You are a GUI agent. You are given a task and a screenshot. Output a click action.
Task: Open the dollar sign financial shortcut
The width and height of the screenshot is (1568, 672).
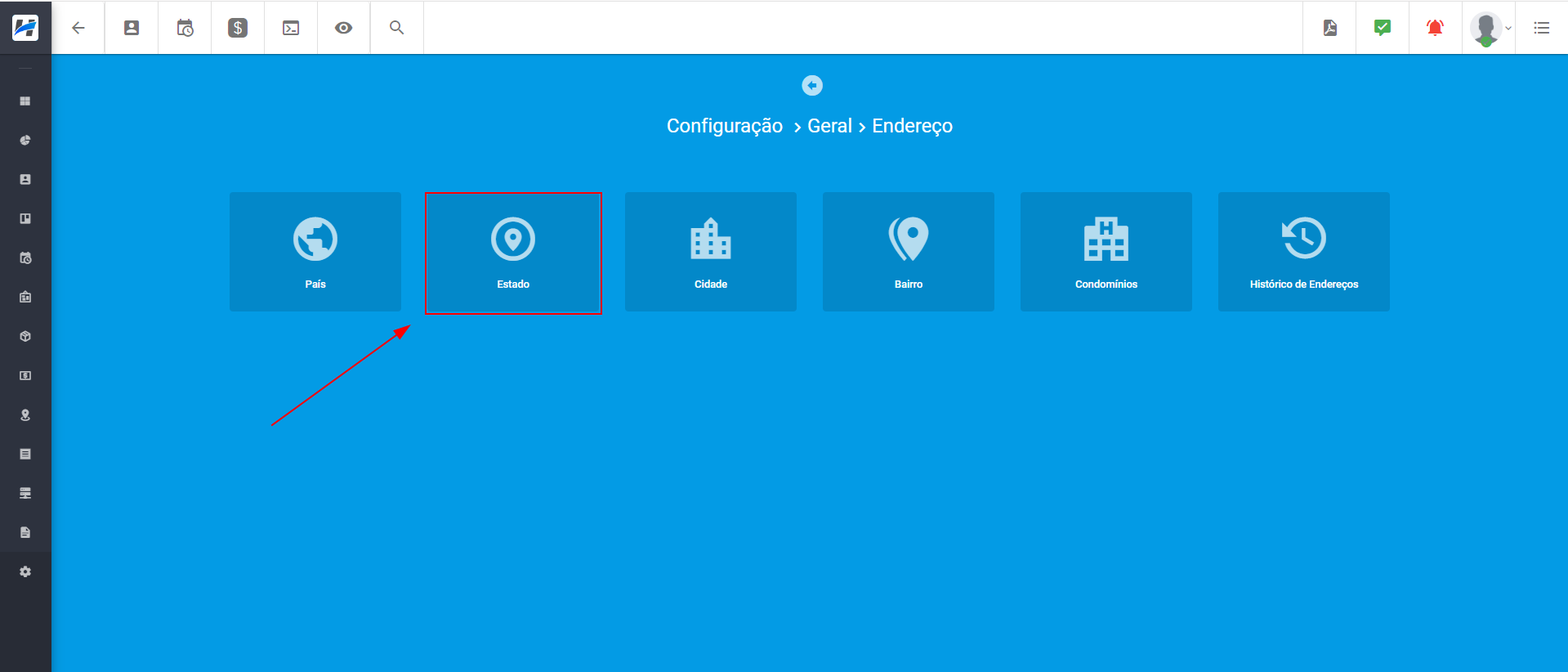[x=238, y=28]
